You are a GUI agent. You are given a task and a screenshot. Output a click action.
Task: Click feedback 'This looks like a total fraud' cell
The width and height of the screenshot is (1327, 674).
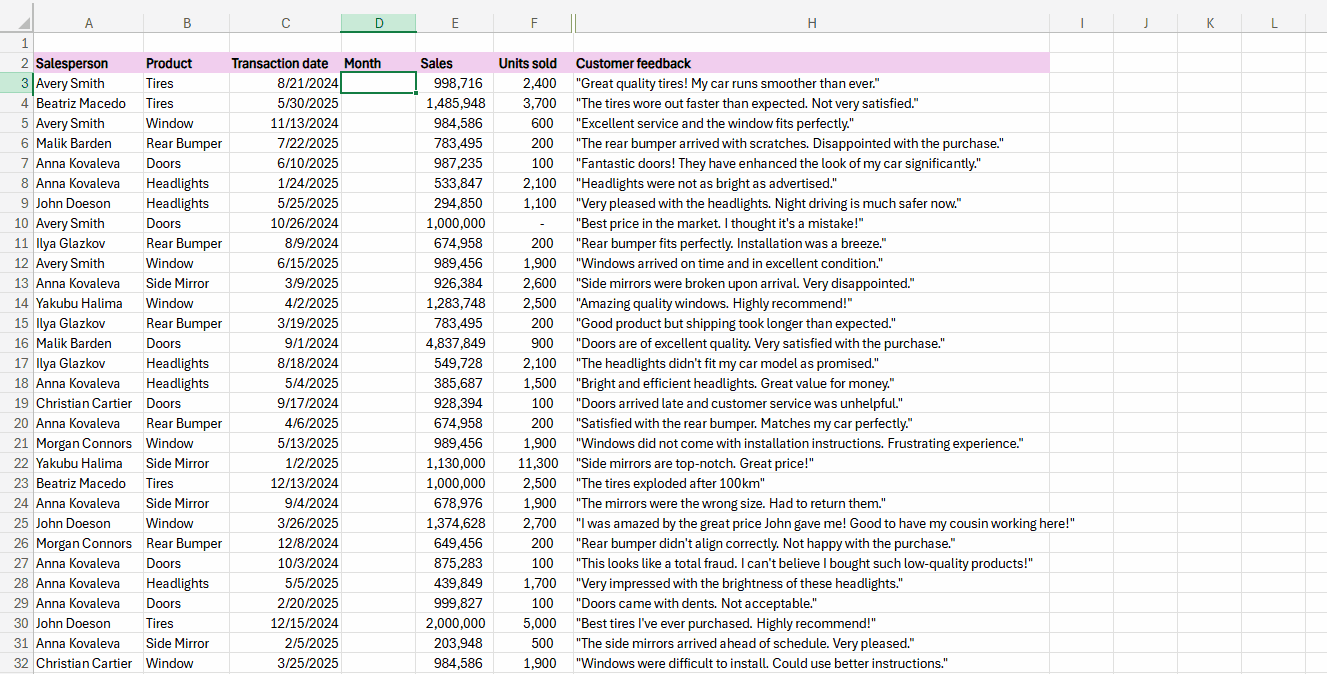[x=811, y=563]
